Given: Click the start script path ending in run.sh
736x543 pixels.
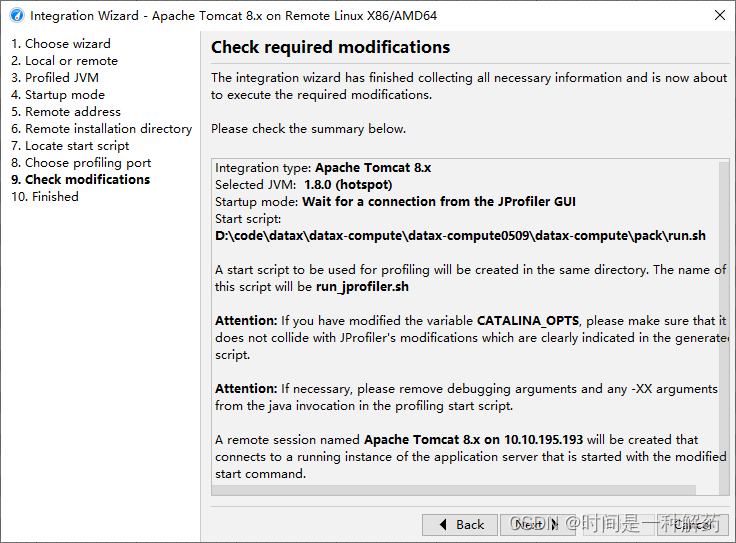Looking at the screenshot, I should pyautogui.click(x=460, y=236).
